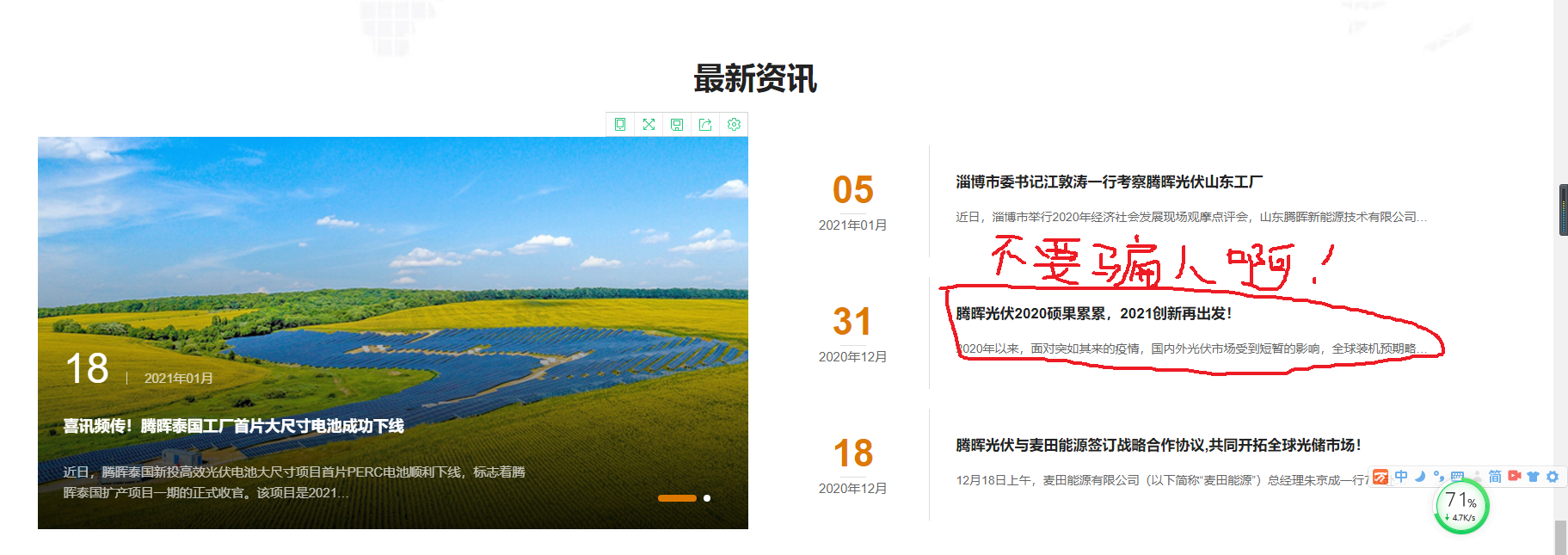The width and height of the screenshot is (1568, 555).
Task: Select the active orange carousel indicator
Action: 677,498
